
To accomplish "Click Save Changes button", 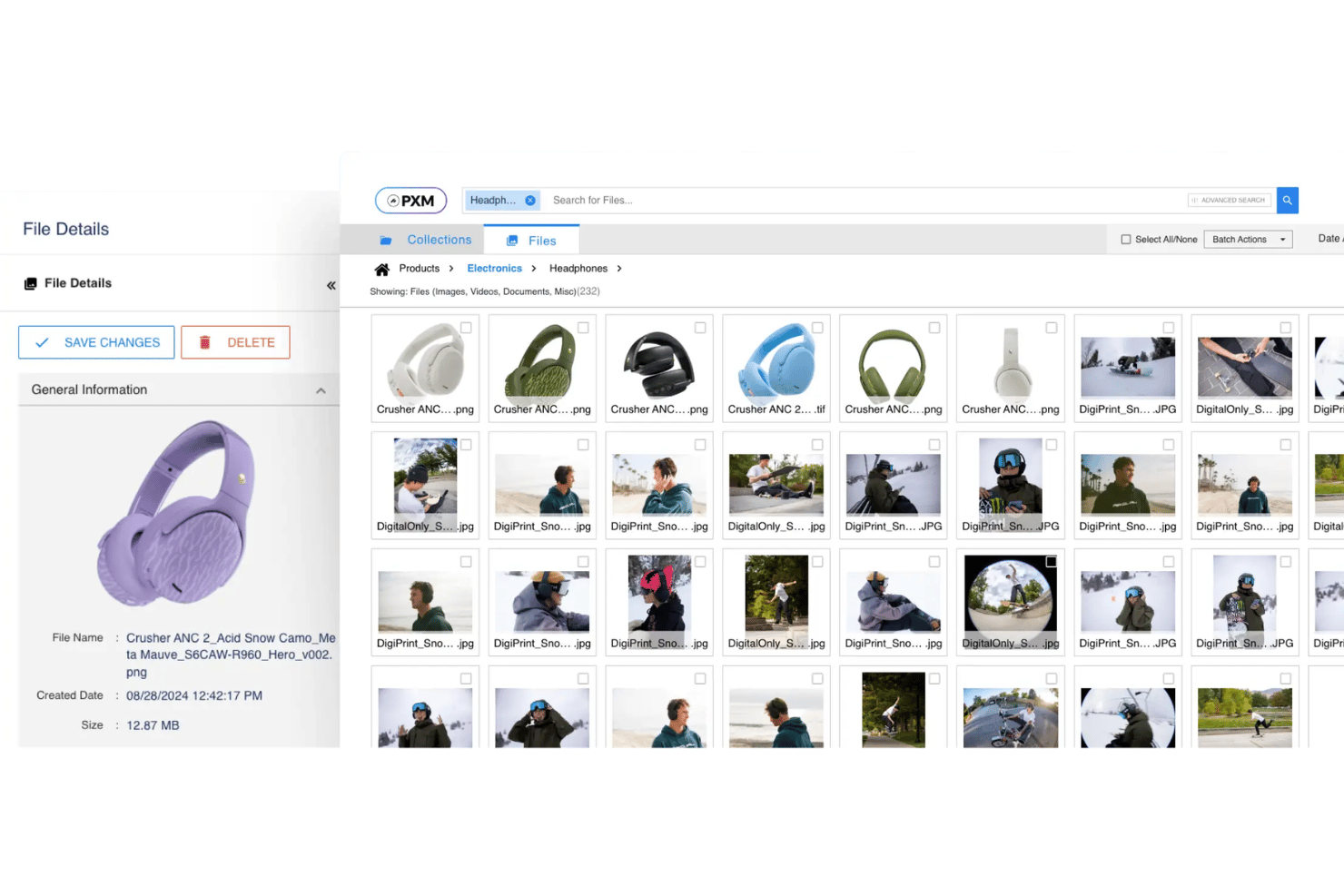I will [96, 342].
